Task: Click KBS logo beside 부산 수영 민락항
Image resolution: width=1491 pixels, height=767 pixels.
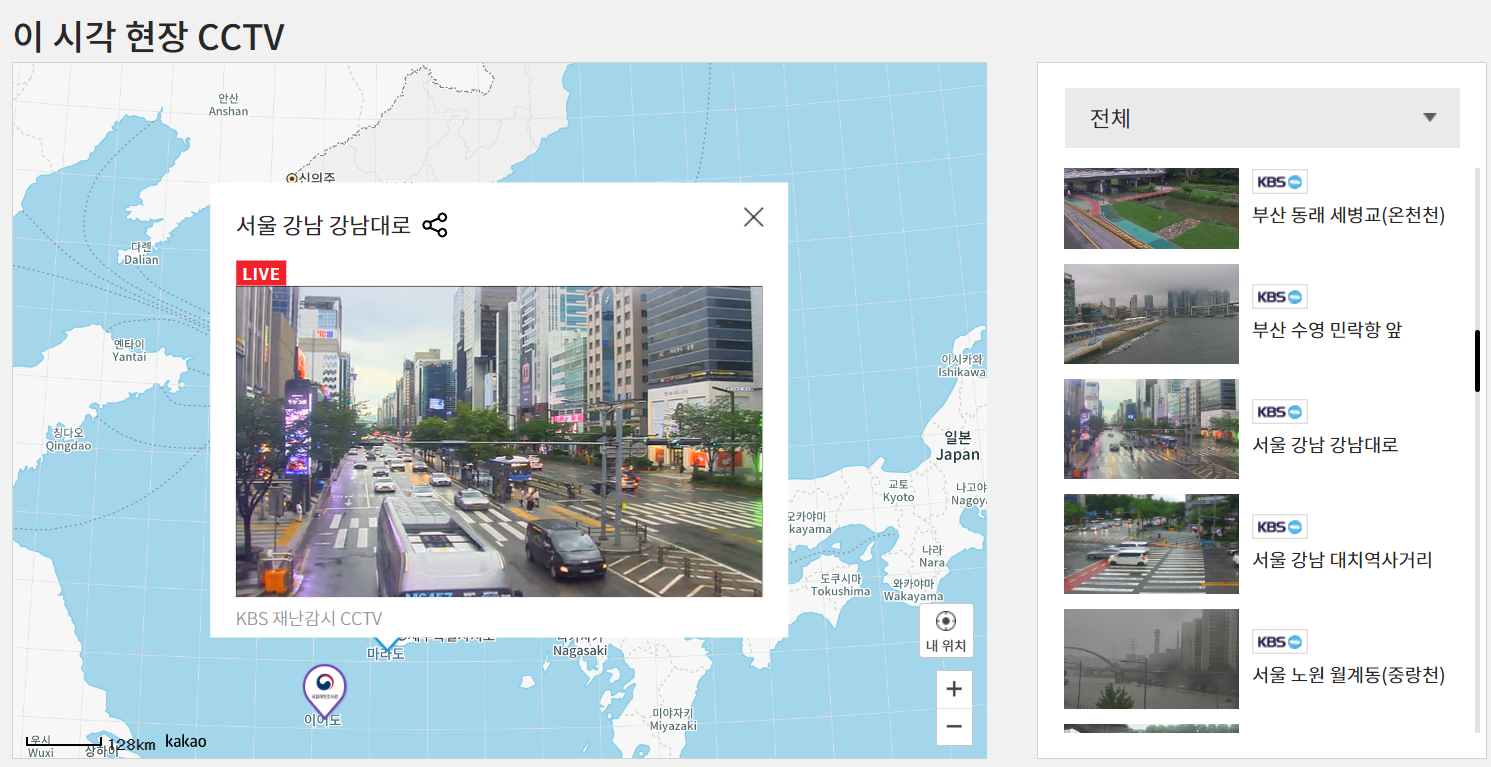Action: coord(1280,297)
